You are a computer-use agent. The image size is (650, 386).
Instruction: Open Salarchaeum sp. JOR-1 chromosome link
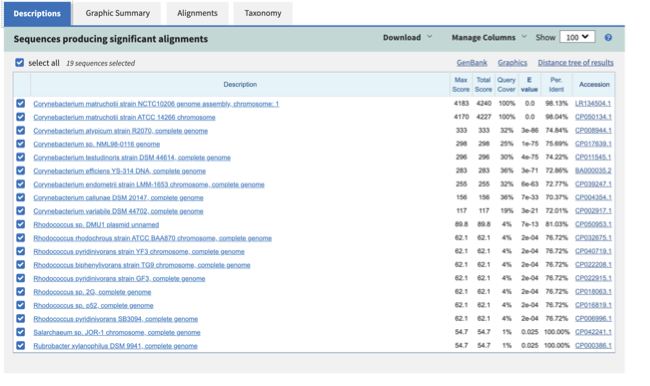click(117, 333)
